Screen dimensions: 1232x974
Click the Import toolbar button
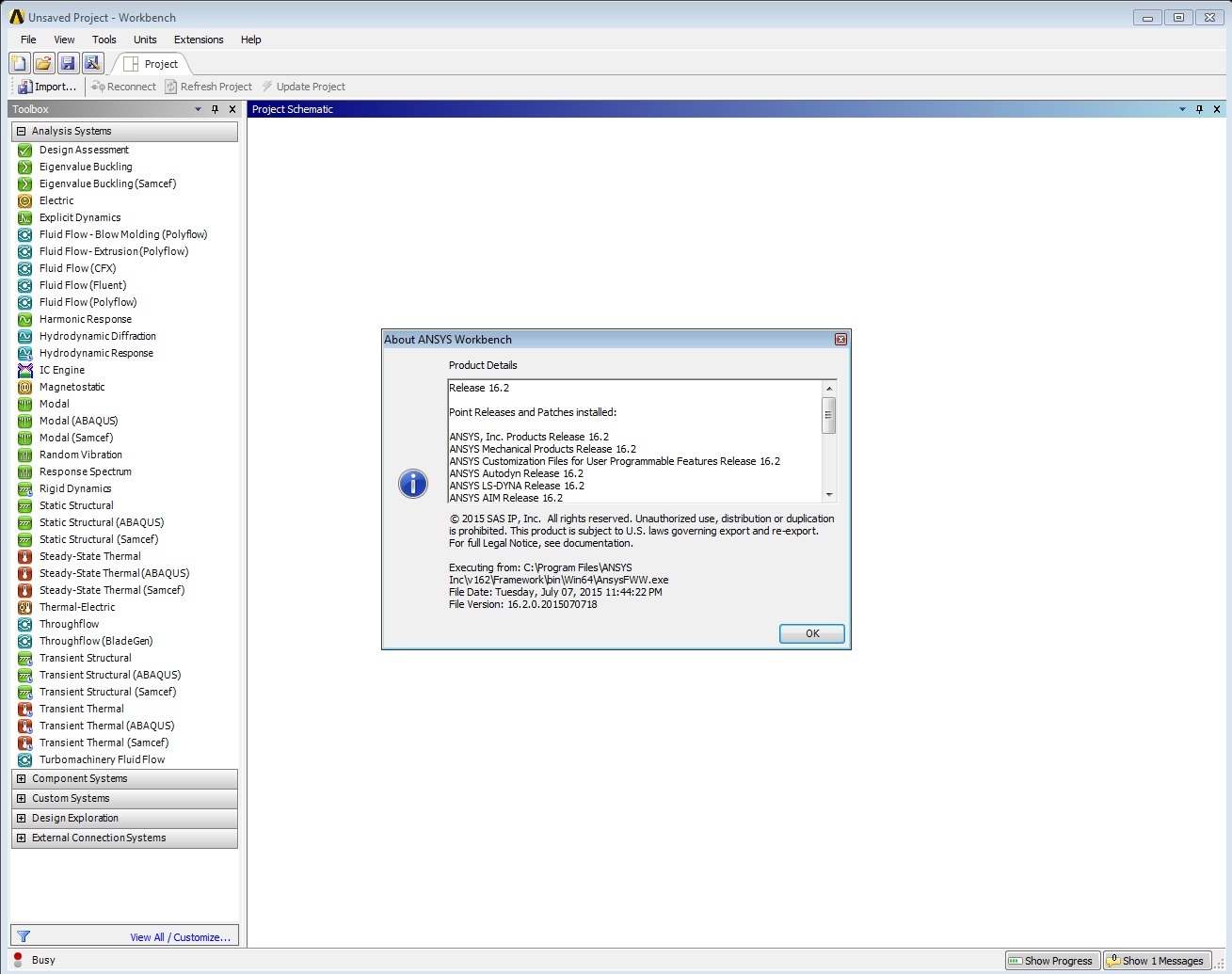point(47,87)
